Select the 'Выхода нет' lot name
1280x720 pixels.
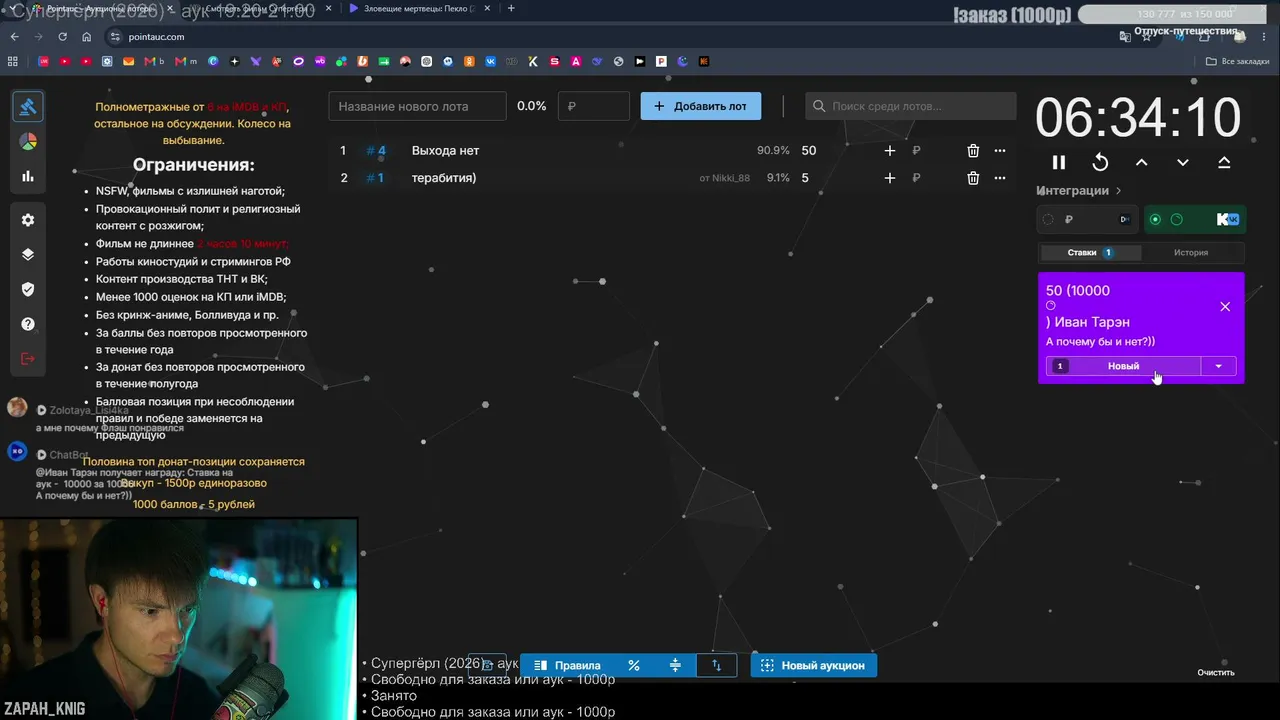point(445,151)
